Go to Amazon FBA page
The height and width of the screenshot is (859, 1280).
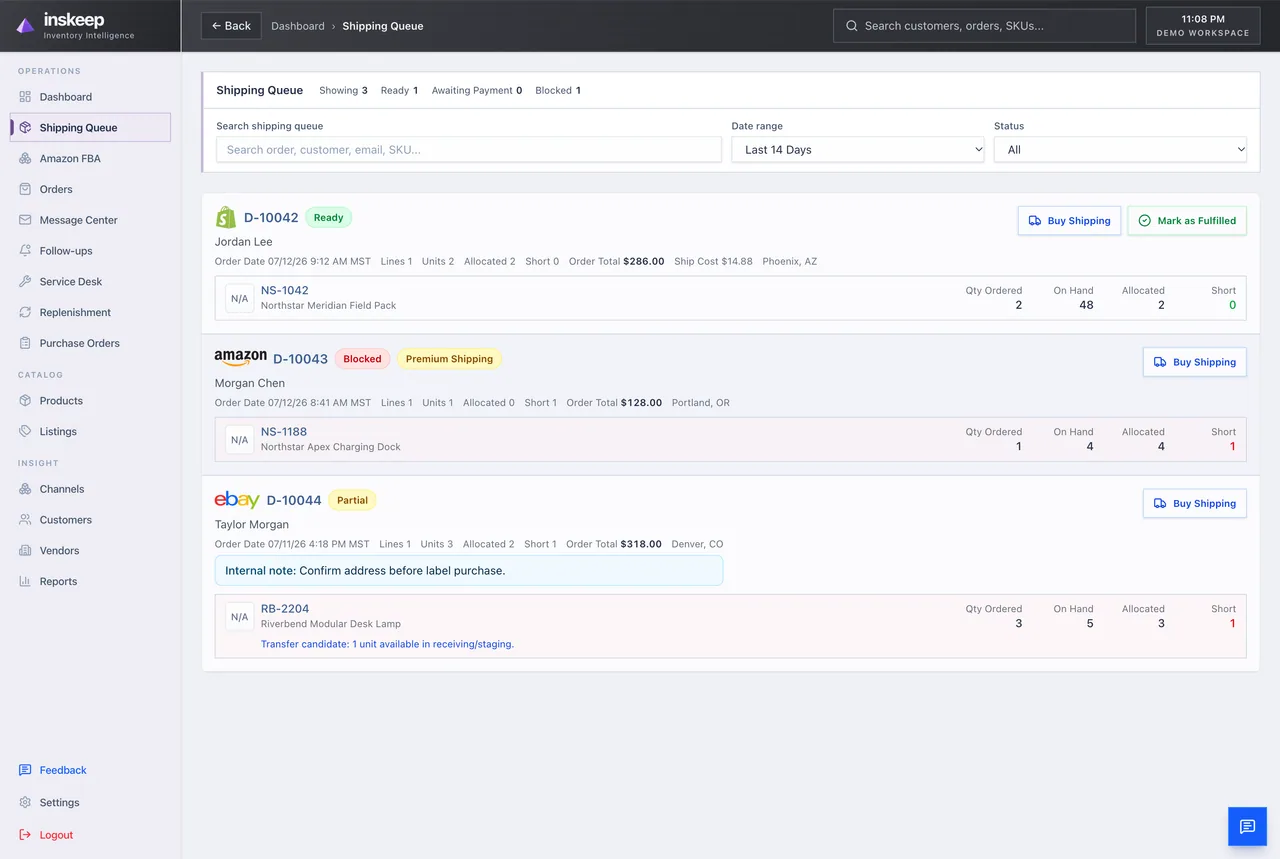(x=90, y=159)
